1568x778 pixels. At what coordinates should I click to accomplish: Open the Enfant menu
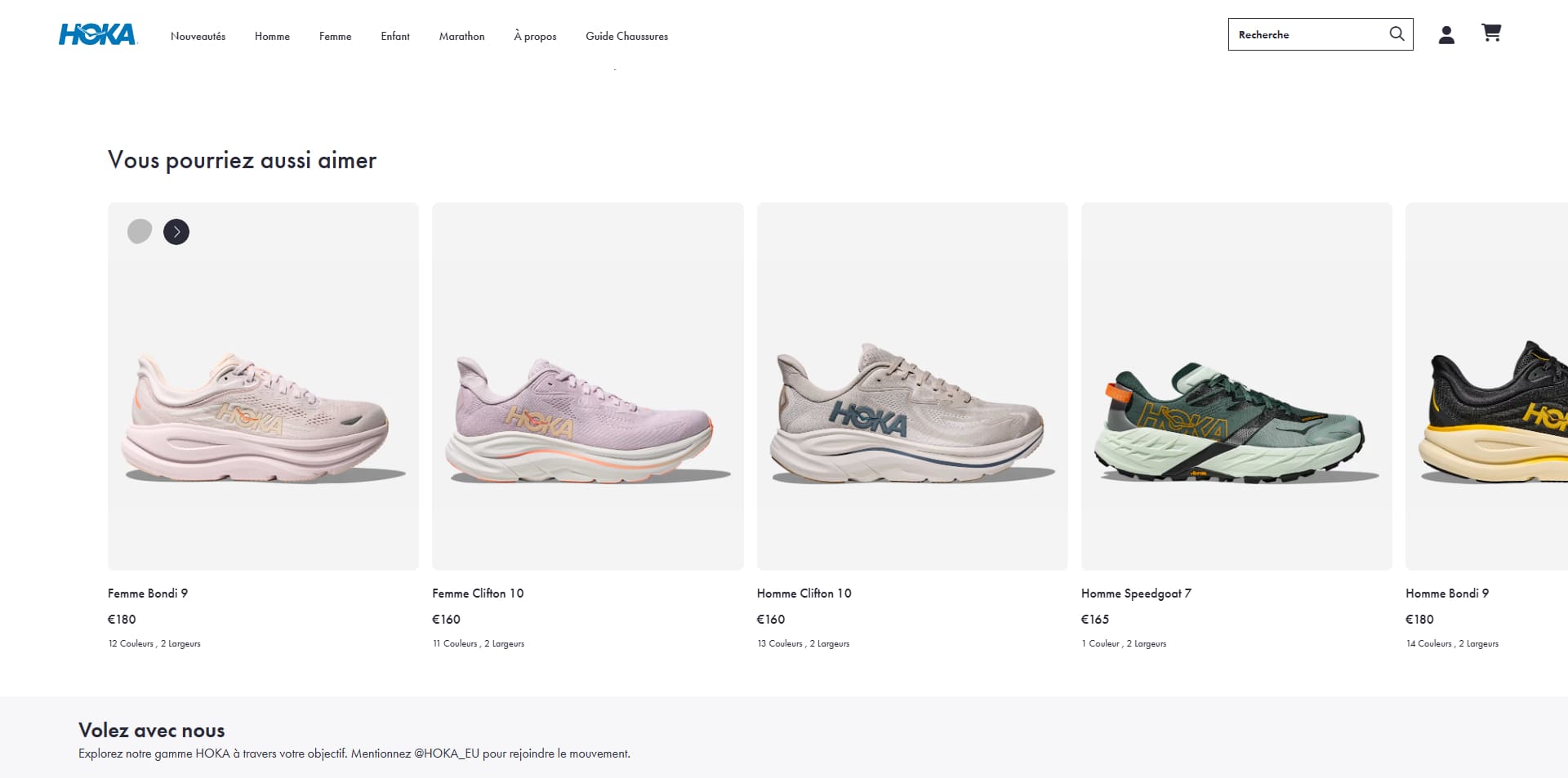pos(395,36)
